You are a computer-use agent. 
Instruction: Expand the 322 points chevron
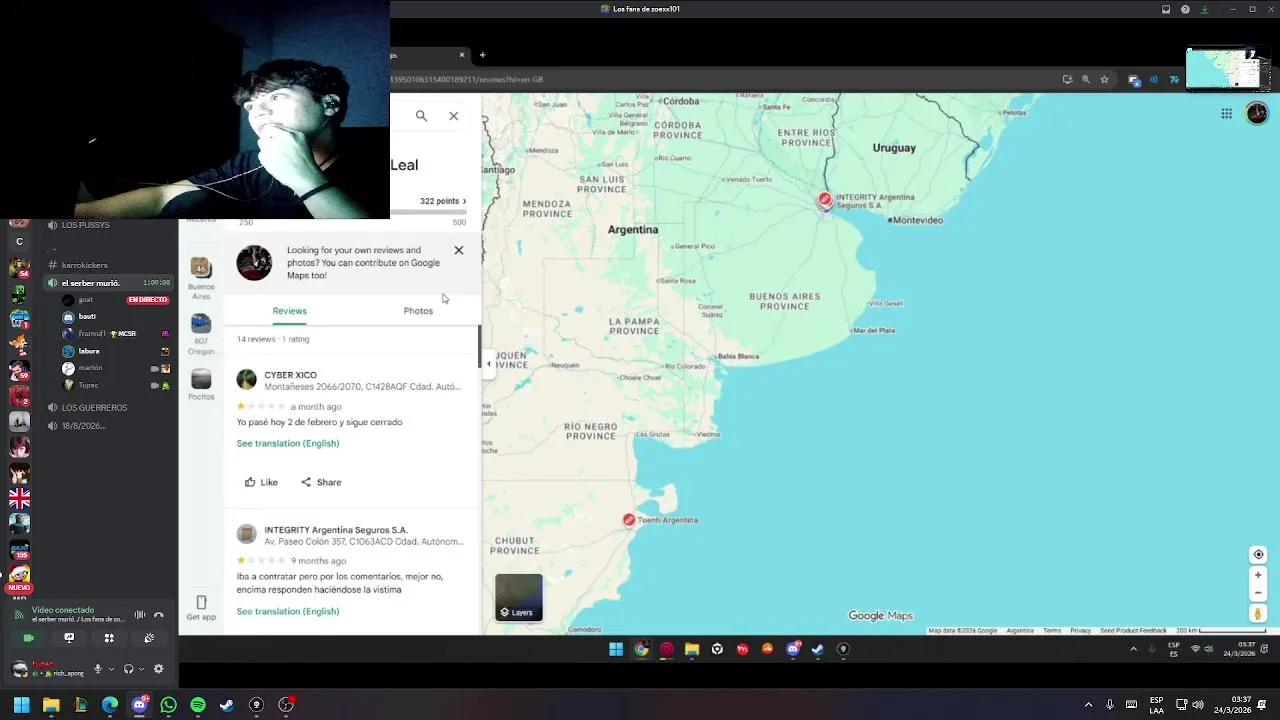coord(464,201)
